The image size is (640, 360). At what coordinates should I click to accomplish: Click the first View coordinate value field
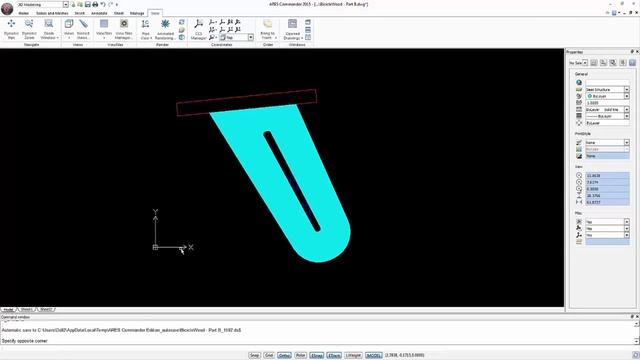(x=607, y=176)
